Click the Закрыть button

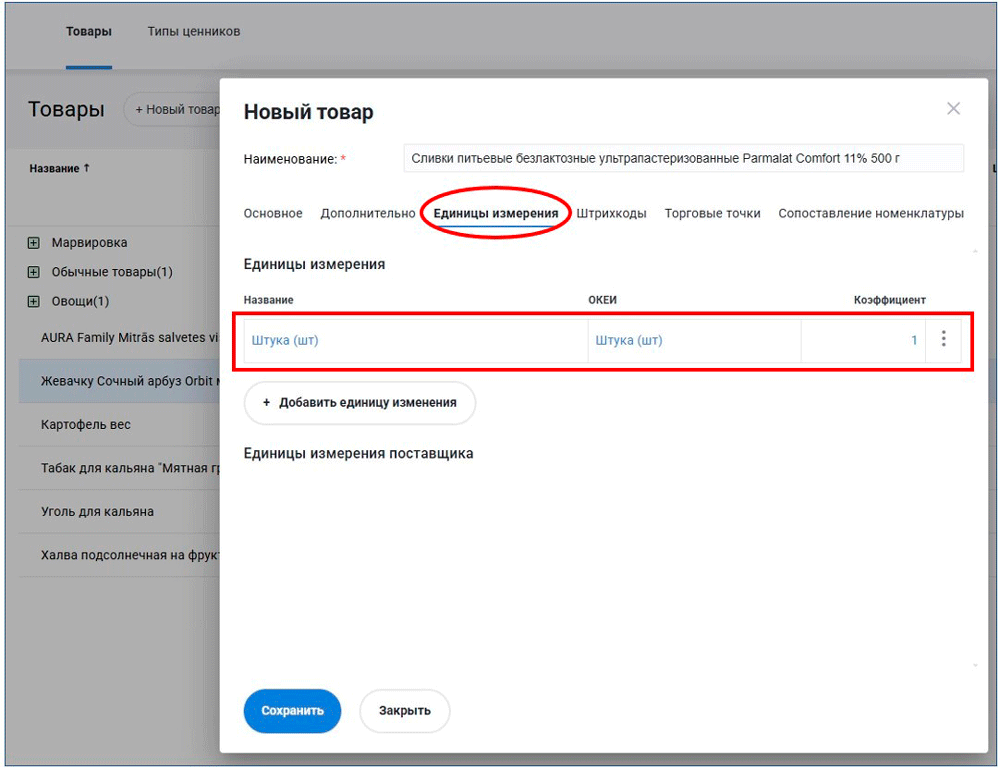(x=404, y=711)
